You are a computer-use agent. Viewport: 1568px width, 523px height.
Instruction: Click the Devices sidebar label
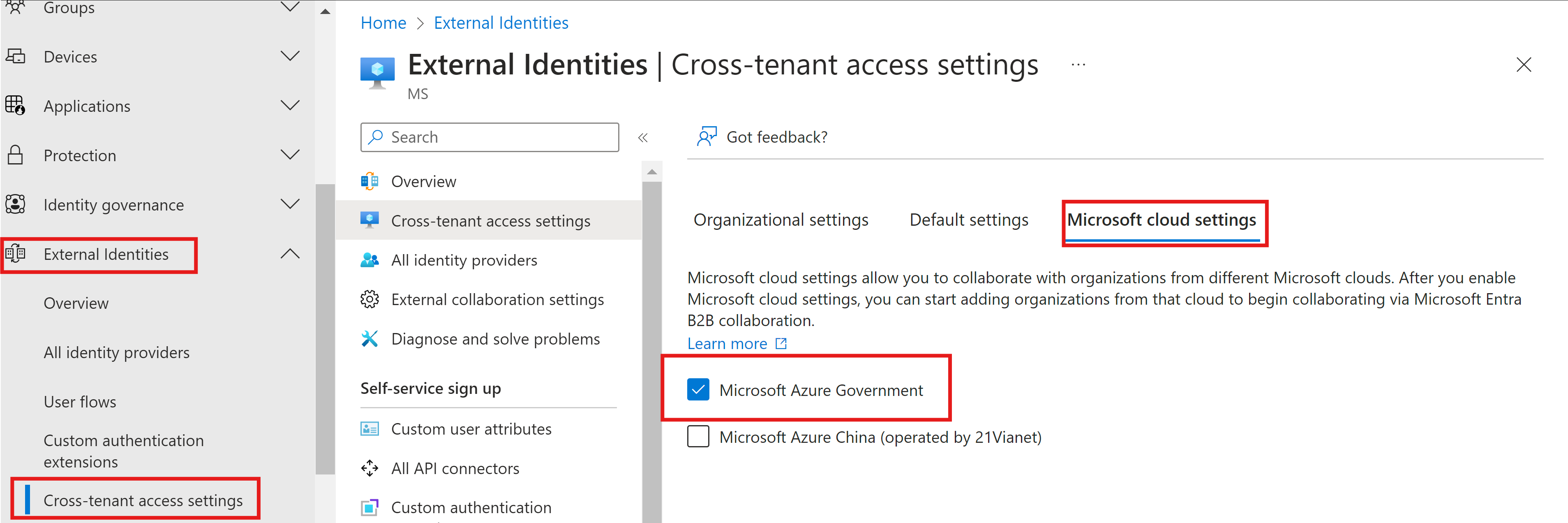coord(70,57)
